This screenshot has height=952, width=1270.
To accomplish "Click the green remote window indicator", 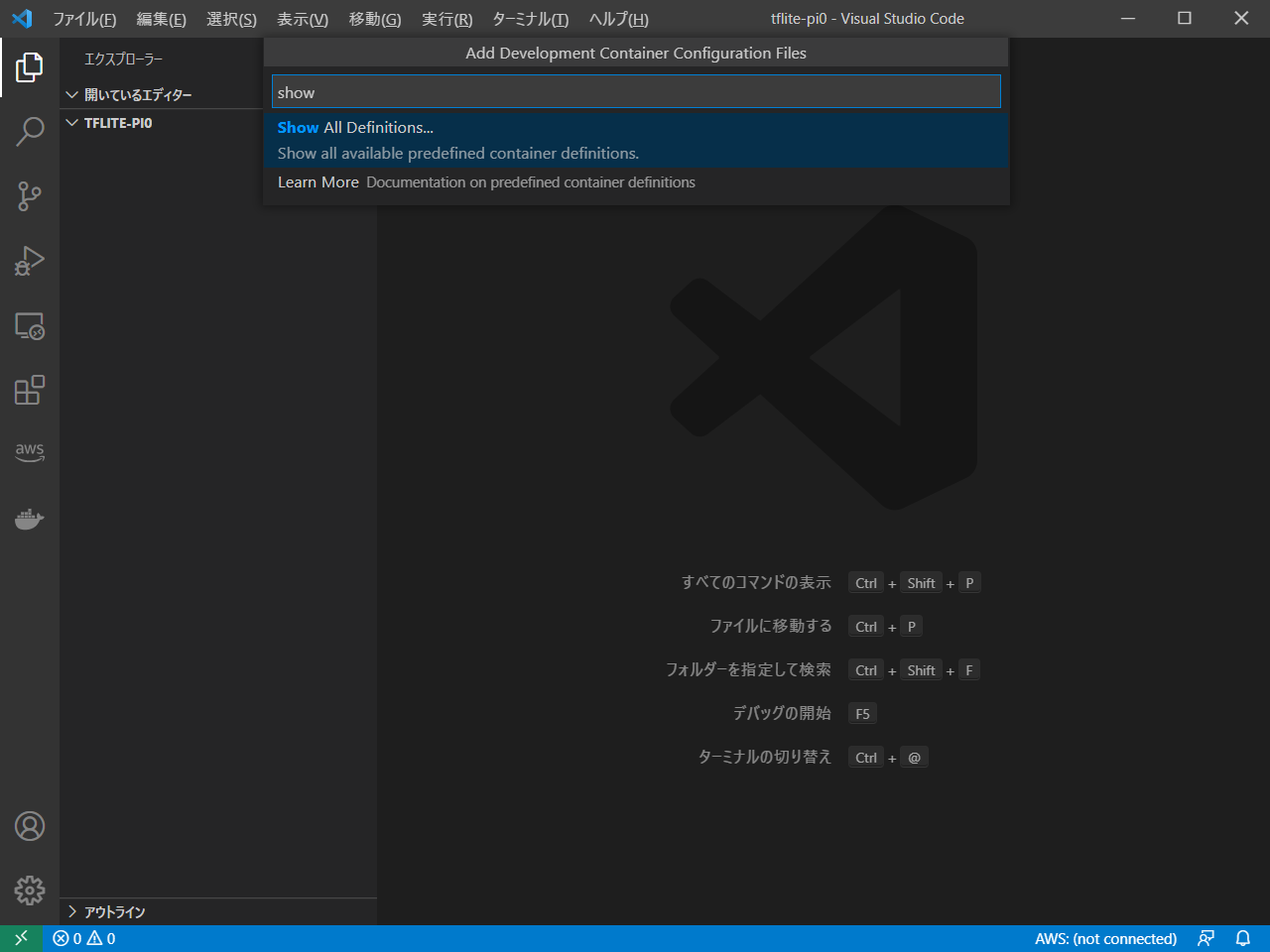I will tap(21, 938).
